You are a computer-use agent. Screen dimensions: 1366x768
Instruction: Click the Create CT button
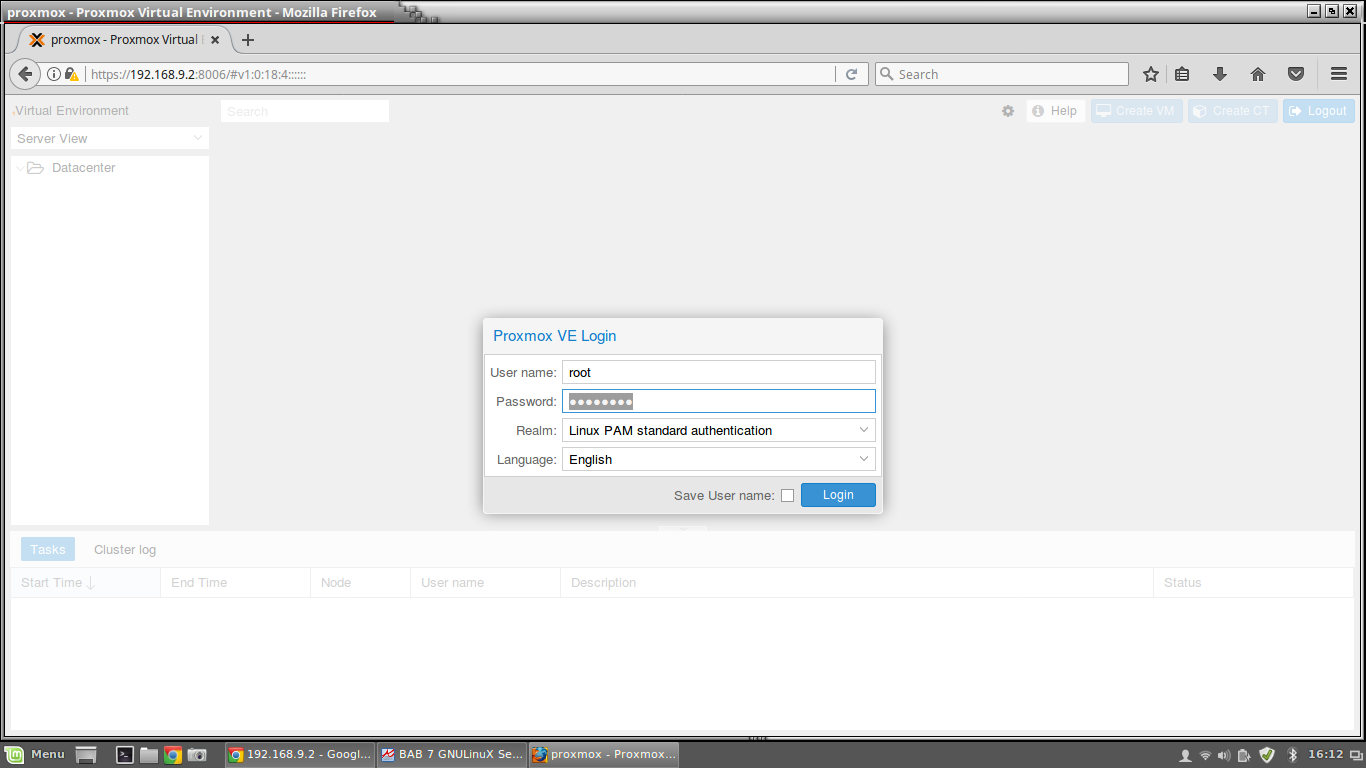click(x=1233, y=111)
